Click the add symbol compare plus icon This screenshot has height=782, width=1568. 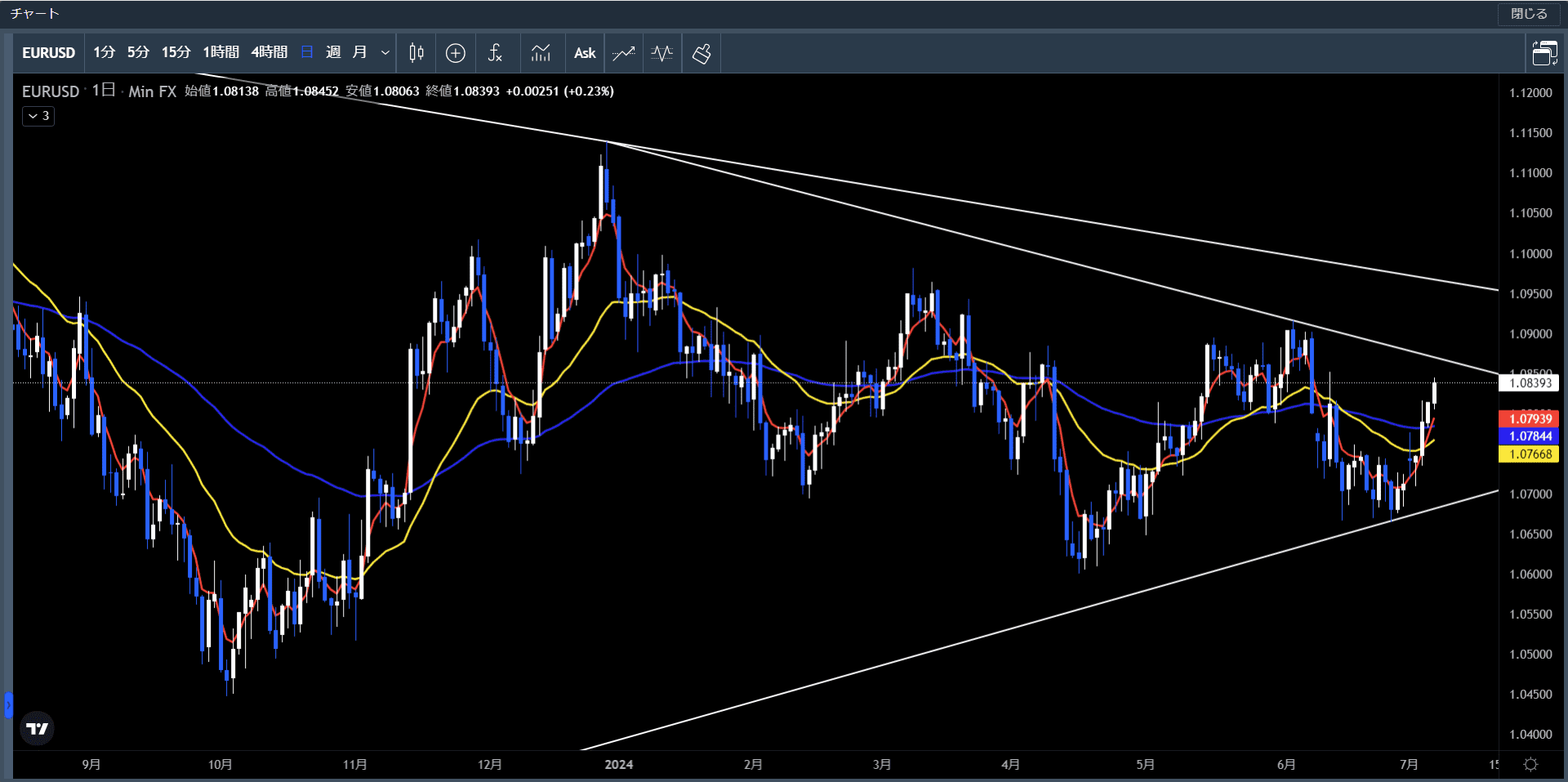(x=456, y=53)
